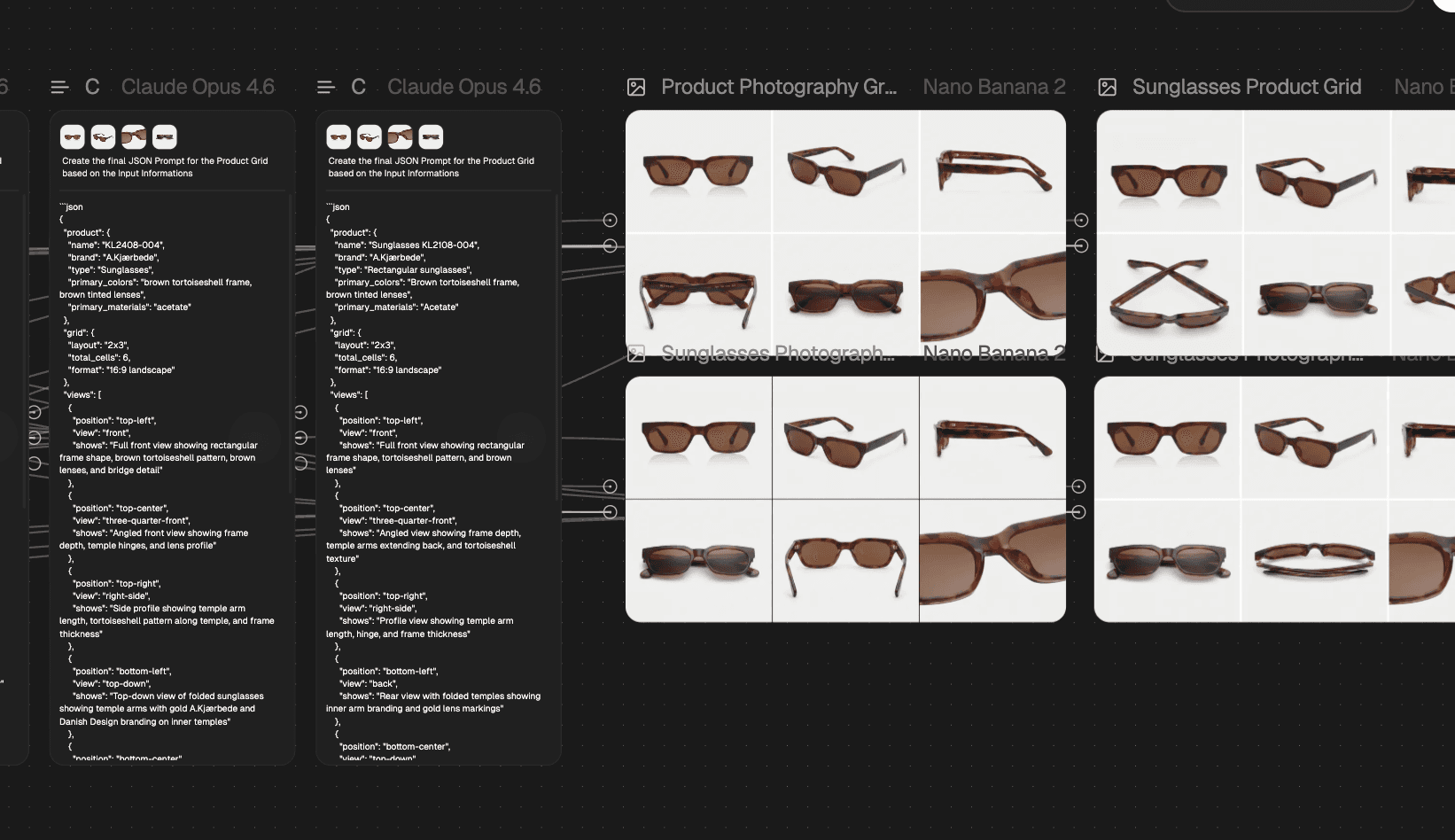Select the third input thumbnail in the KL2108-004 node
Image resolution: width=1455 pixels, height=840 pixels.
click(401, 136)
